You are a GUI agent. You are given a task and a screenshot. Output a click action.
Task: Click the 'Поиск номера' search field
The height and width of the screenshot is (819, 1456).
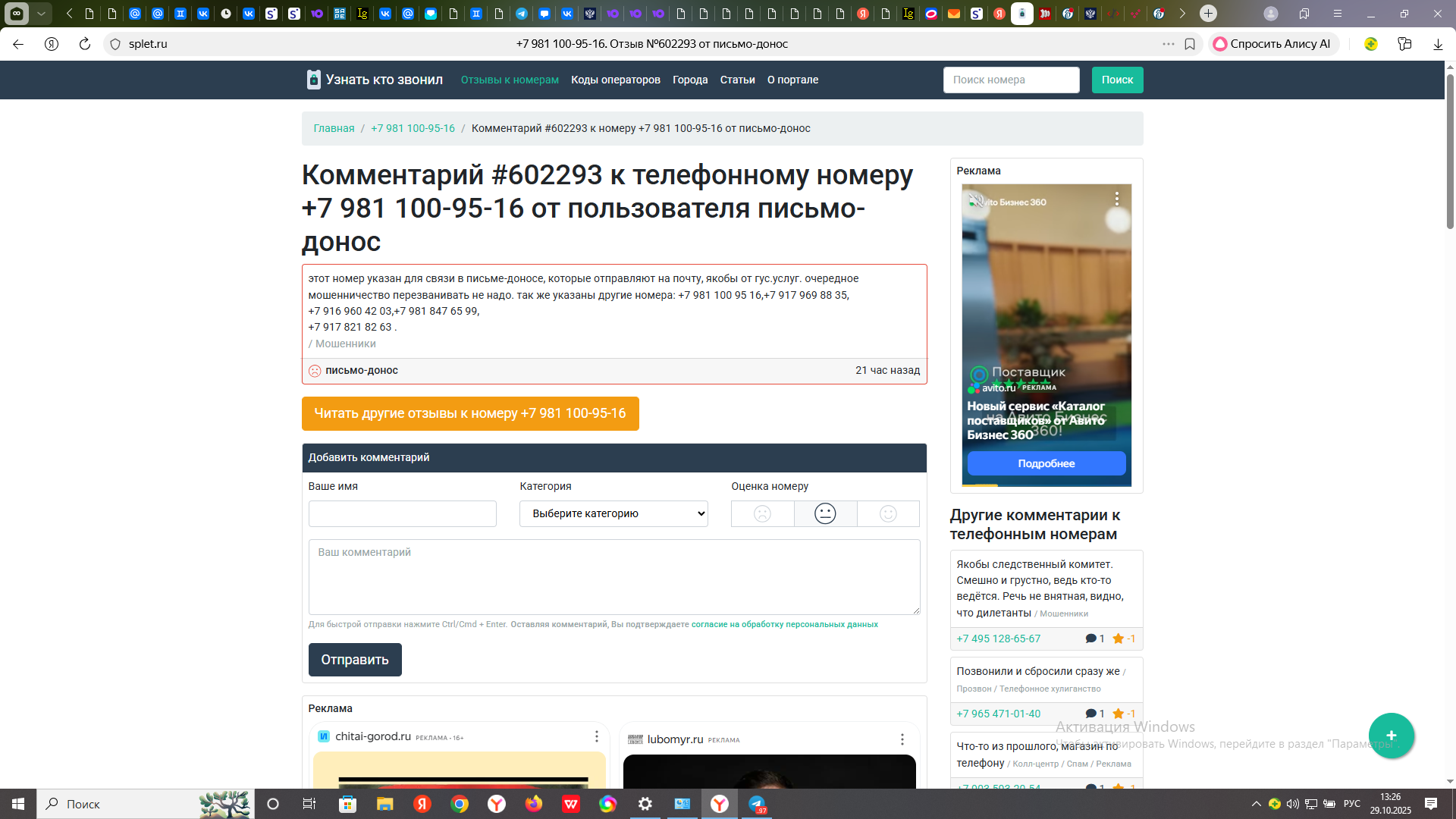click(x=1011, y=80)
